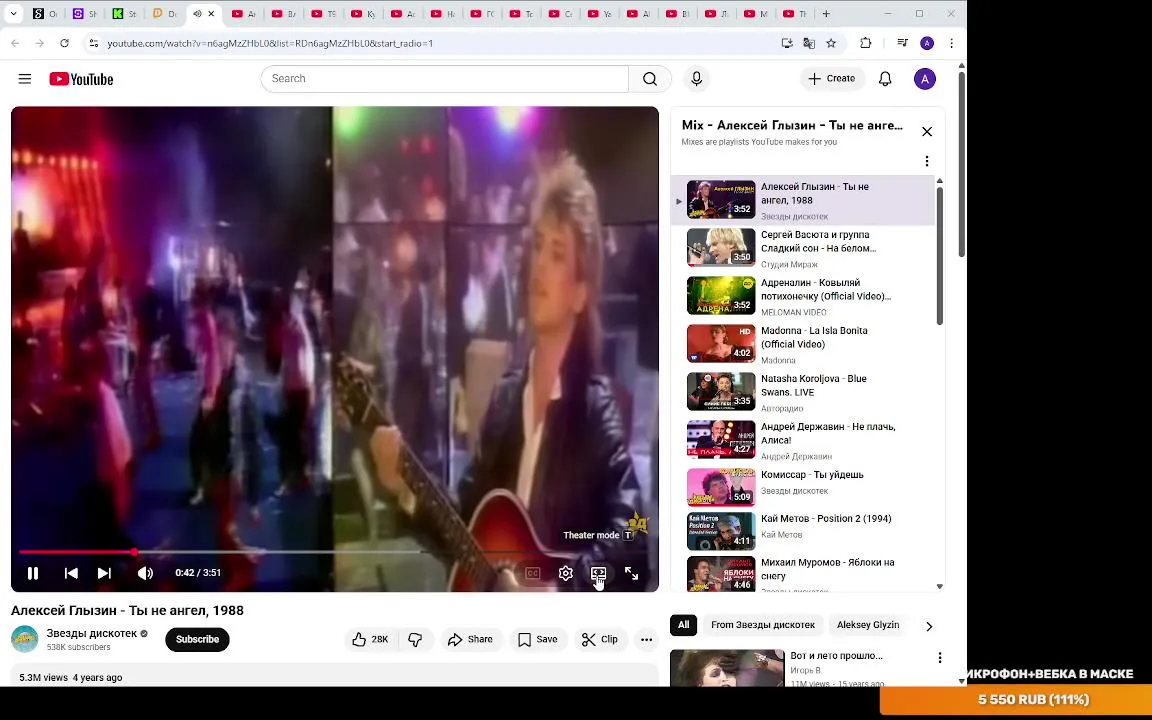Screen dimensions: 1152x720
Task: Toggle subtitles with the CC button
Action: point(533,573)
